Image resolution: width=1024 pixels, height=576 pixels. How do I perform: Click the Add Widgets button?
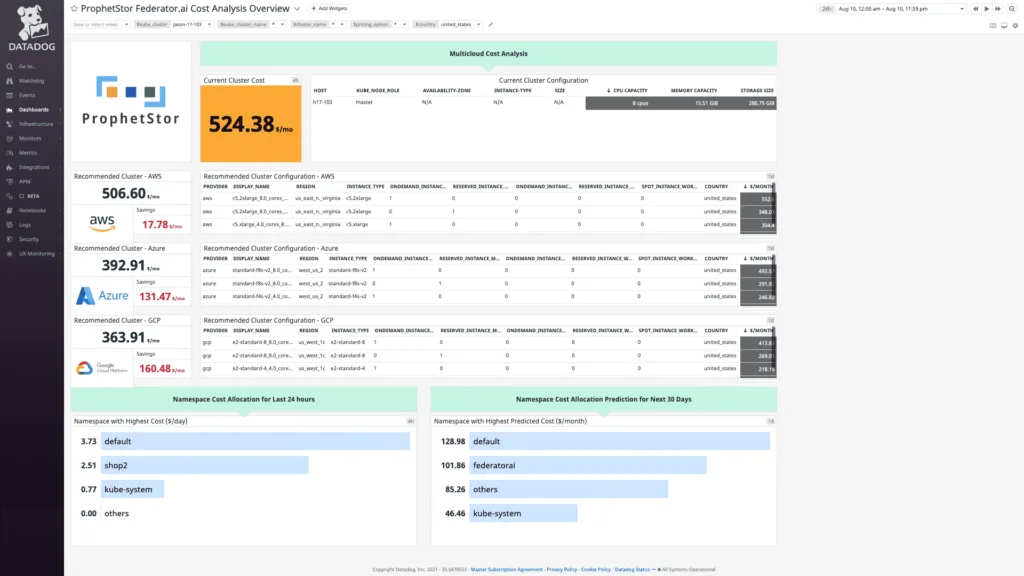point(329,8)
